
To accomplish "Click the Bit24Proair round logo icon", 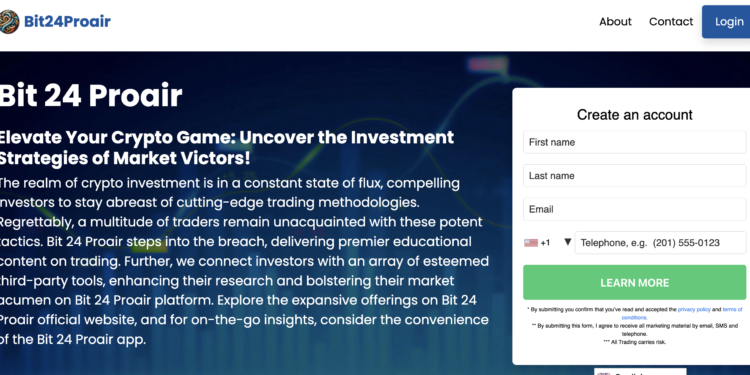I will (x=9, y=22).
